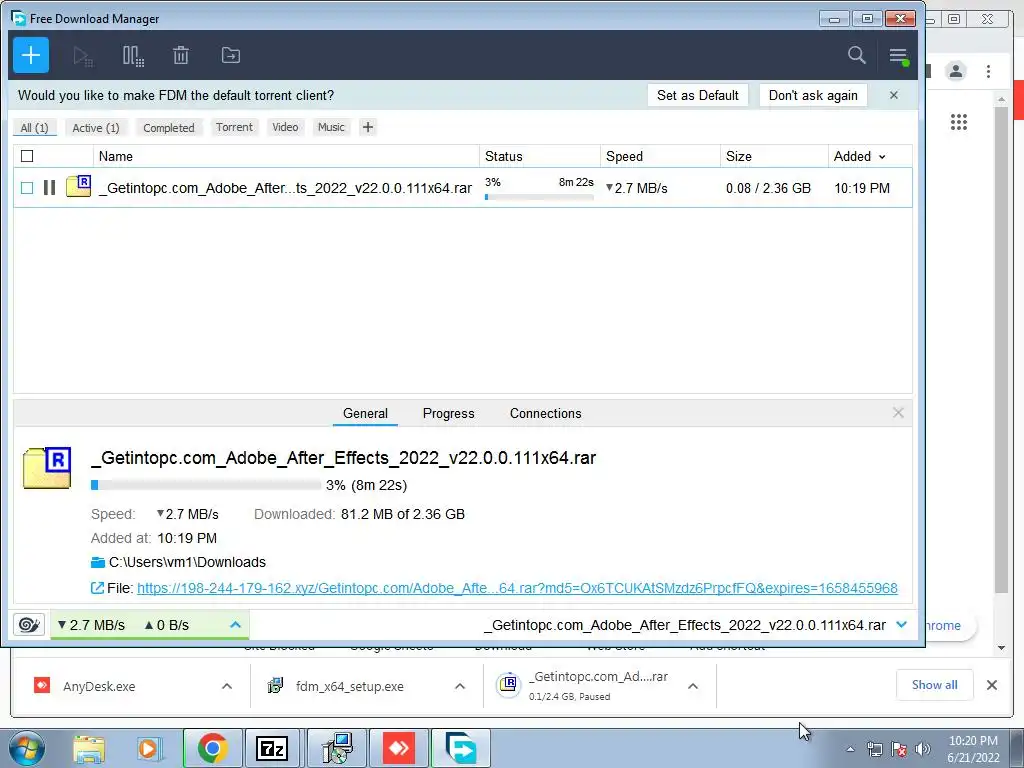Screen dimensions: 1024x768
Task: Open Windows Media Player taskbar icon
Action: 149,748
